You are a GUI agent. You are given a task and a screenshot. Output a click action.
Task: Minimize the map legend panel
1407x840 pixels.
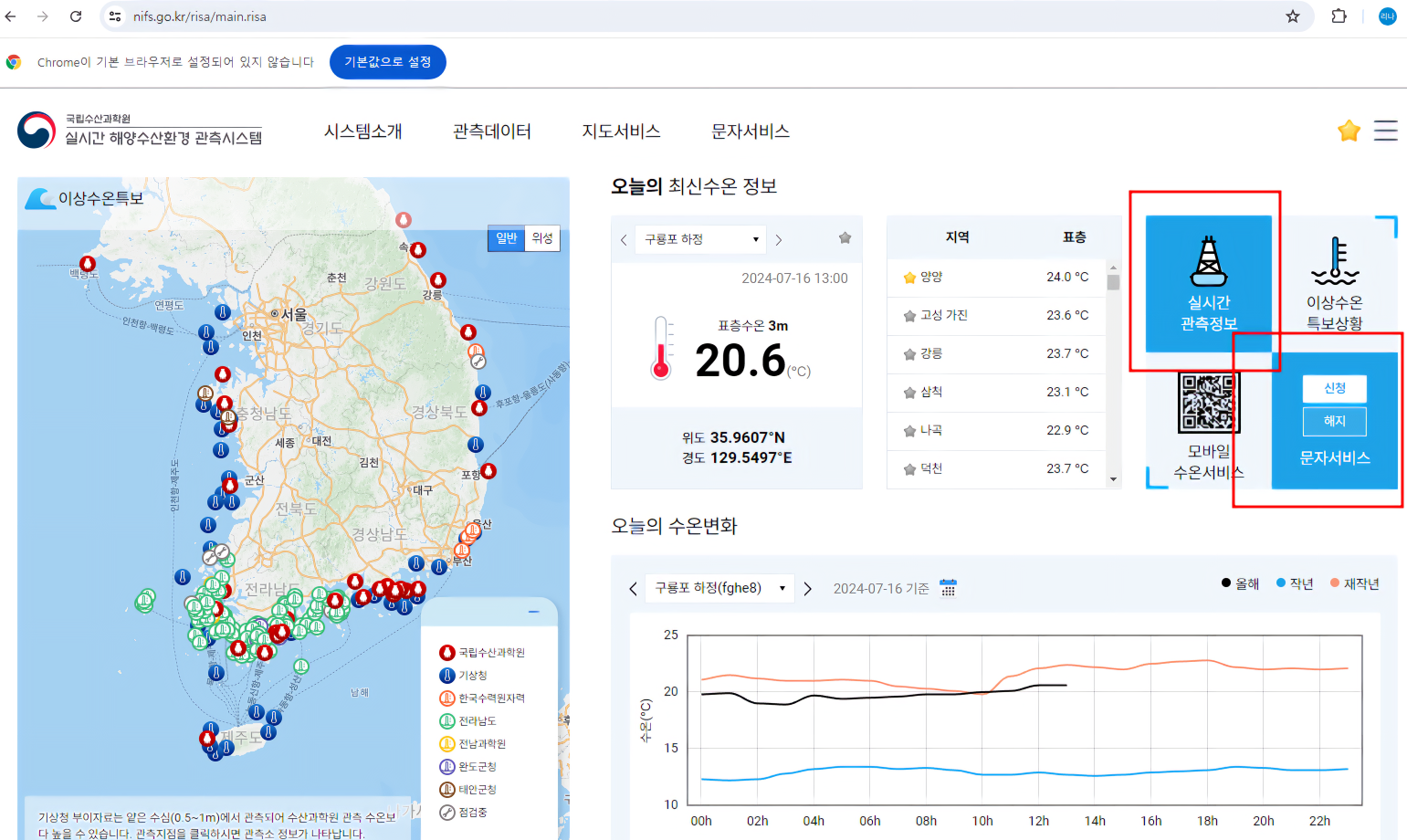point(534,612)
